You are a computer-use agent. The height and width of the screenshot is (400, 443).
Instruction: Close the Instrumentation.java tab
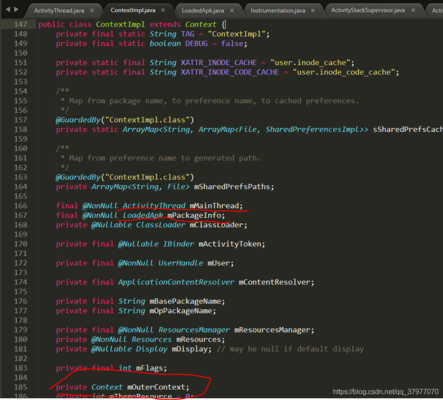click(x=313, y=11)
